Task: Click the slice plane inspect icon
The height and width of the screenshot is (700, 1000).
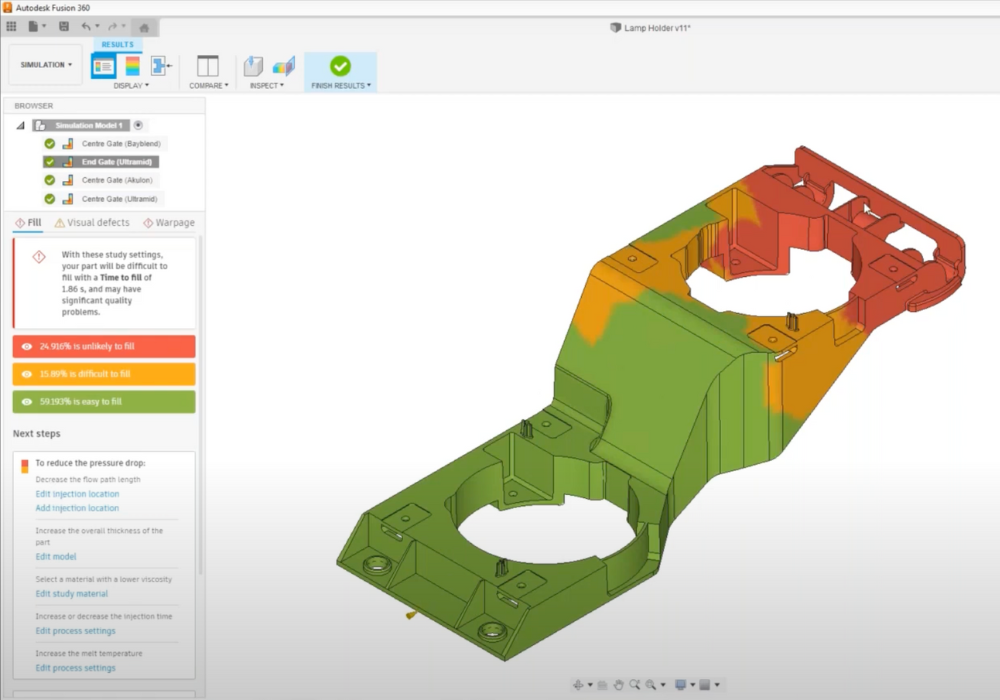Action: [284, 66]
